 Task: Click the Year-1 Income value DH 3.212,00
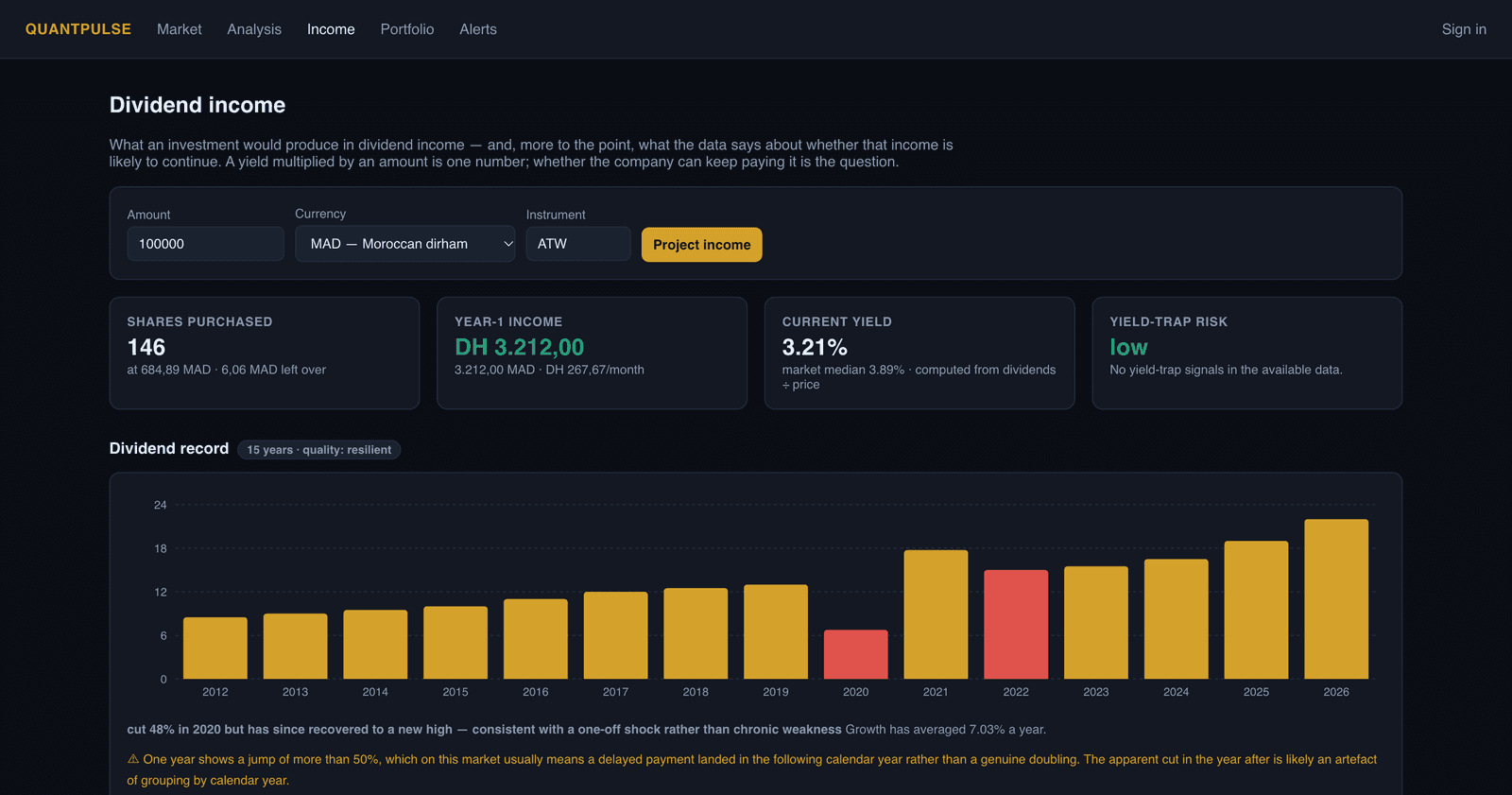(x=520, y=347)
